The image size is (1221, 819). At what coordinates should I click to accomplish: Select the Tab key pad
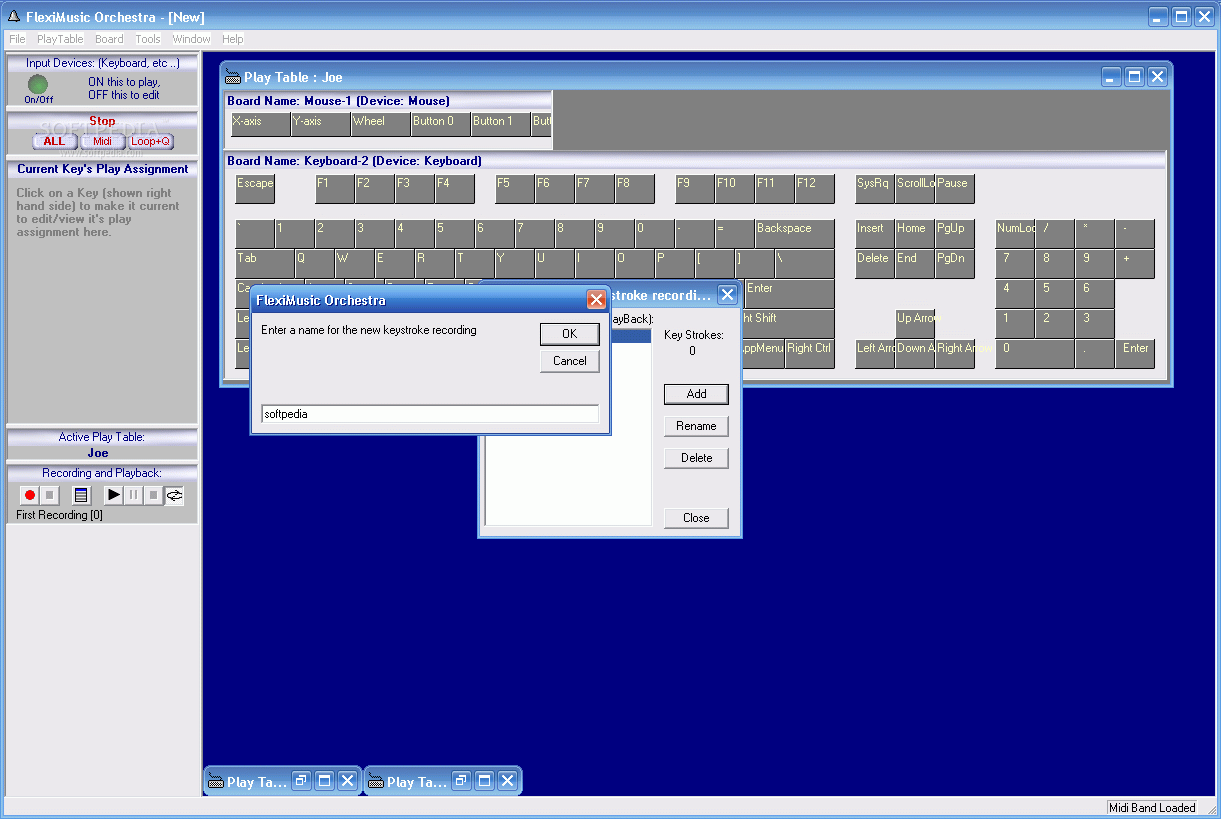265,264
